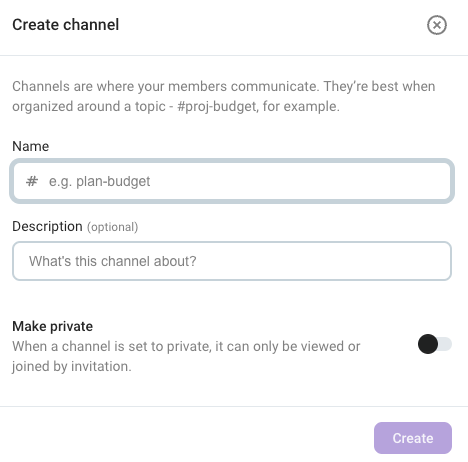Image resolution: width=468 pixels, height=462 pixels.
Task: Click the 'Make private' heading
Action: [x=53, y=326]
